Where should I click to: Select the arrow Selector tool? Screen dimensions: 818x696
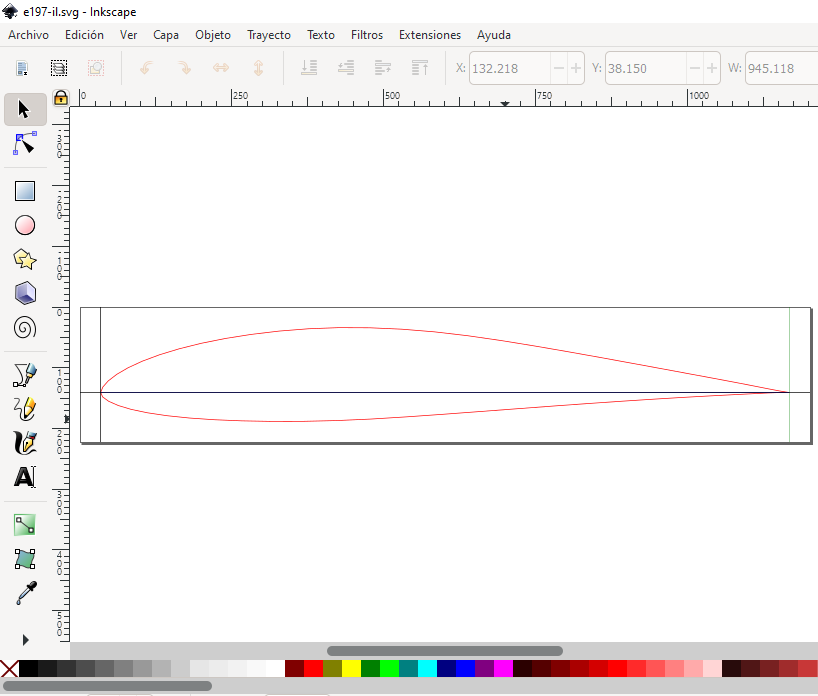(x=25, y=109)
